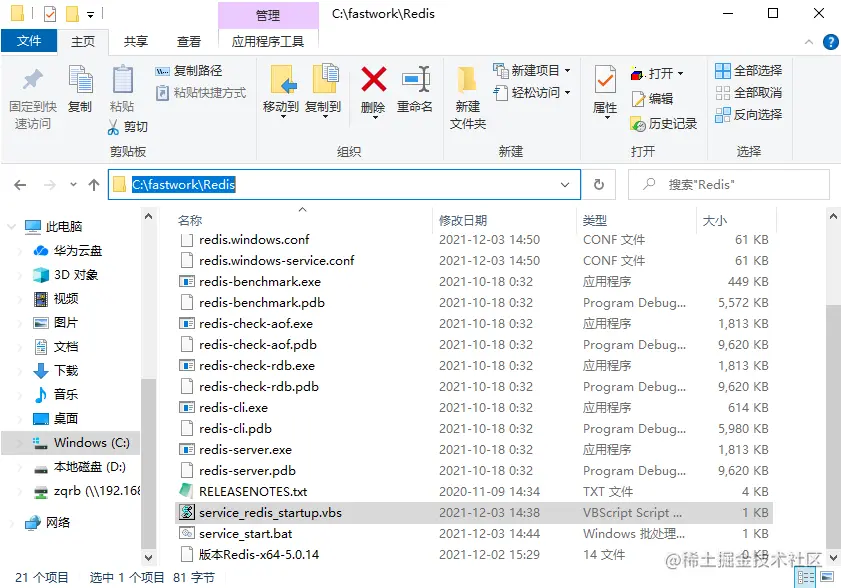Click the large icons view icon in status bar
841x588 pixels.
(828, 577)
